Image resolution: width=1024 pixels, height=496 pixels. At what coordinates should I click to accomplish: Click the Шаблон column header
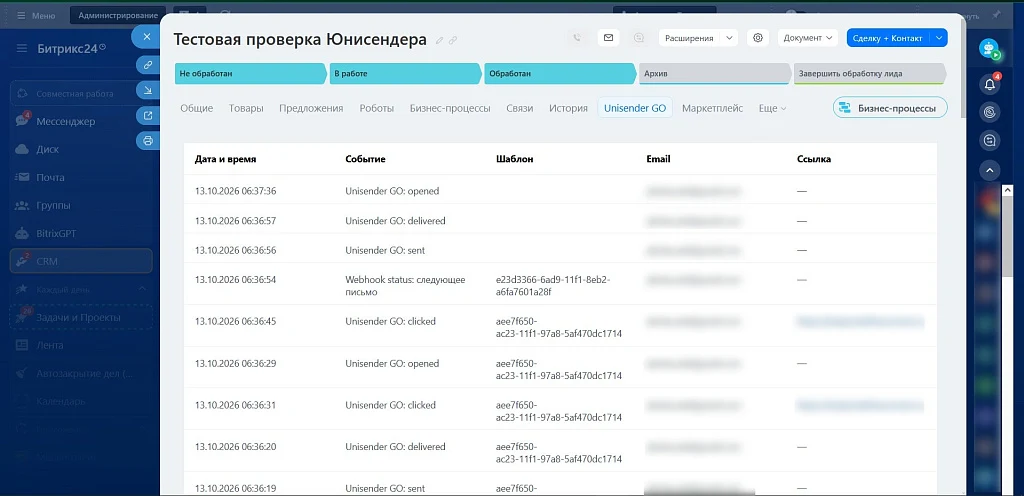pyautogui.click(x=515, y=159)
